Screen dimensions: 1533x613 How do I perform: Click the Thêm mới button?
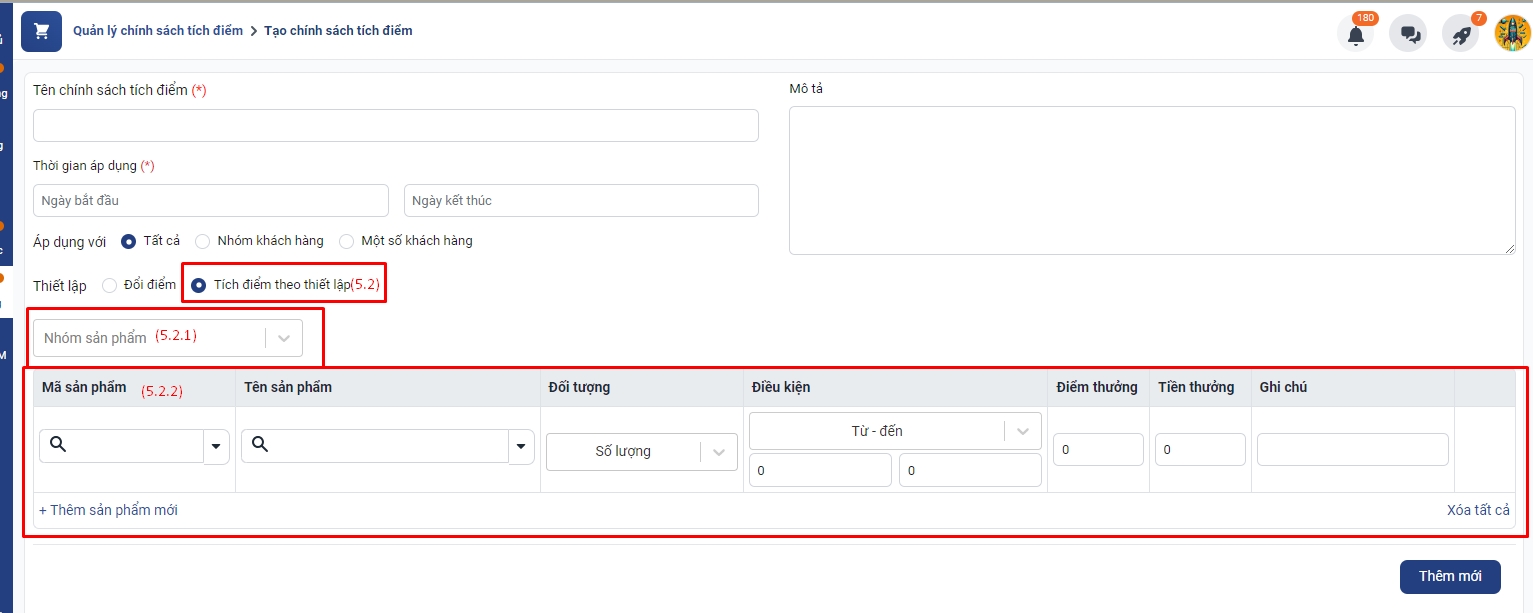point(1449,576)
